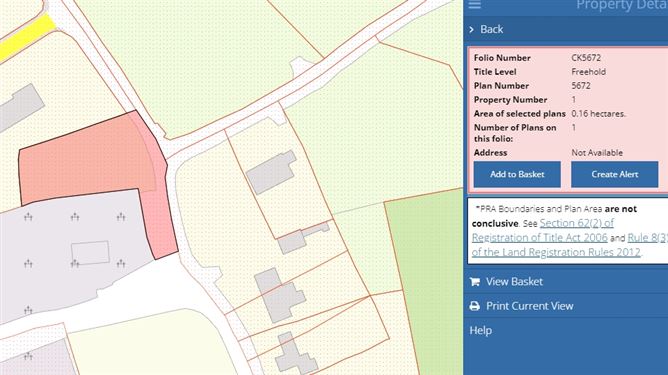Open View Basket menu item
The image size is (668, 375).
514,282
